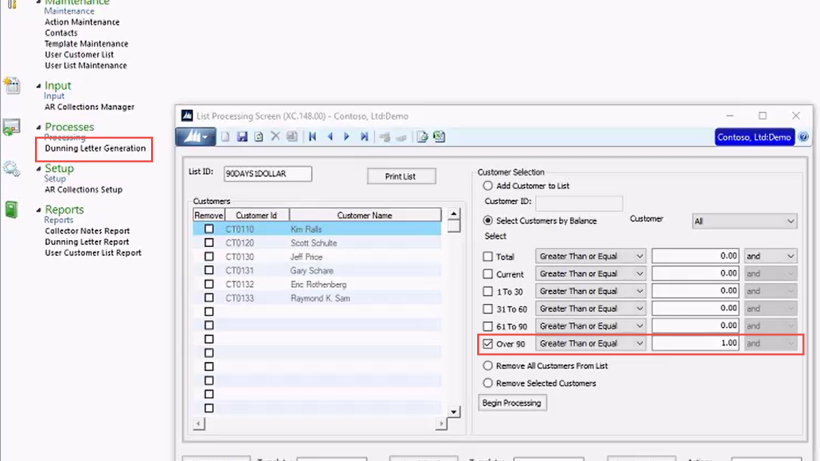
Task: Open the 31 To 60 operator dropdown
Action: pos(590,308)
